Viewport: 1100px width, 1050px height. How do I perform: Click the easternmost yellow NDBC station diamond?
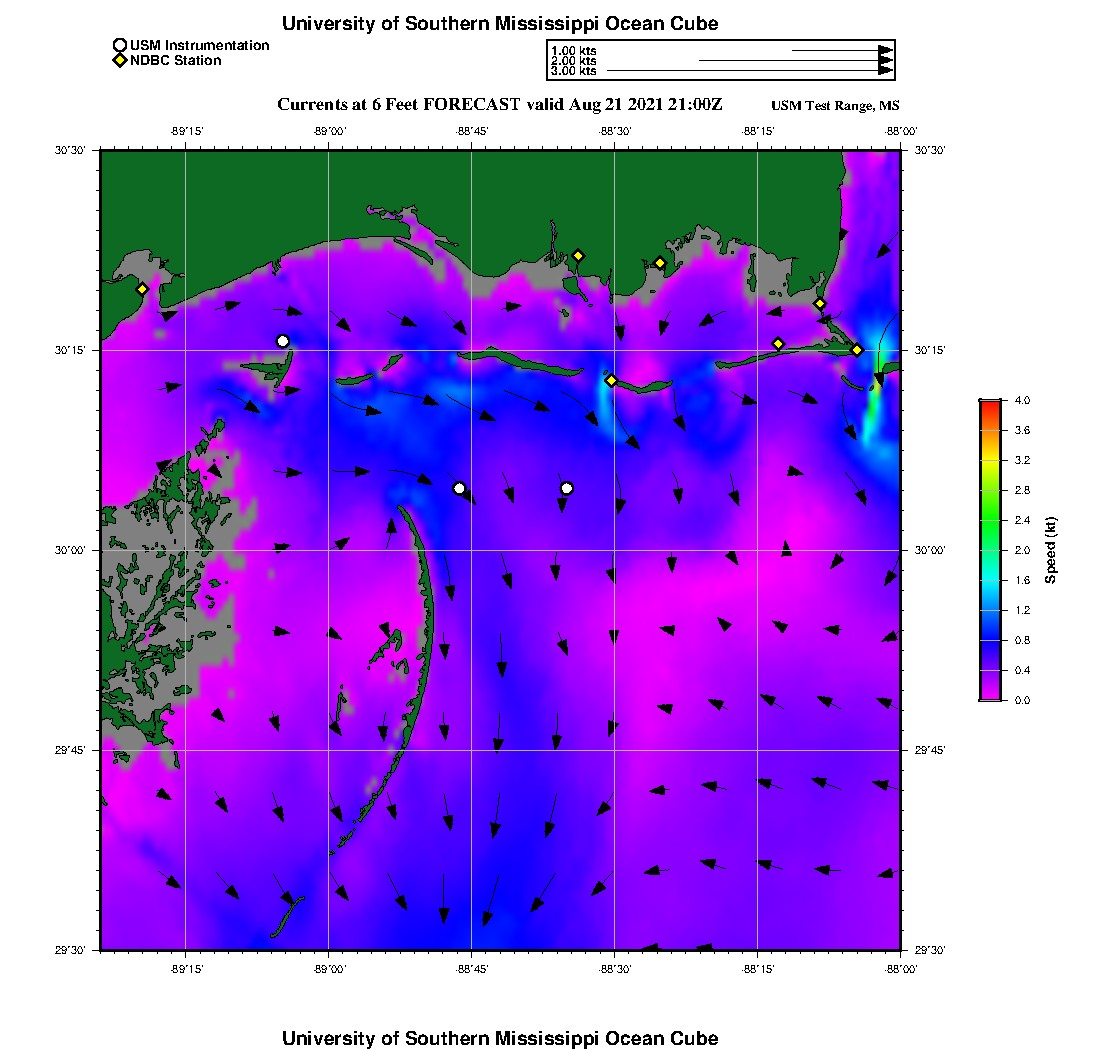pos(857,349)
